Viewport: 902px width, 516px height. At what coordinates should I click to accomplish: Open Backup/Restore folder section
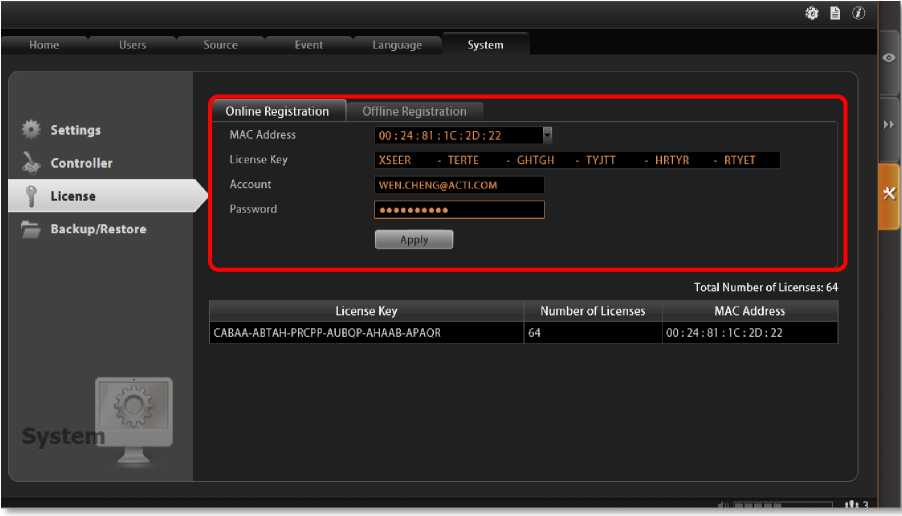[97, 229]
